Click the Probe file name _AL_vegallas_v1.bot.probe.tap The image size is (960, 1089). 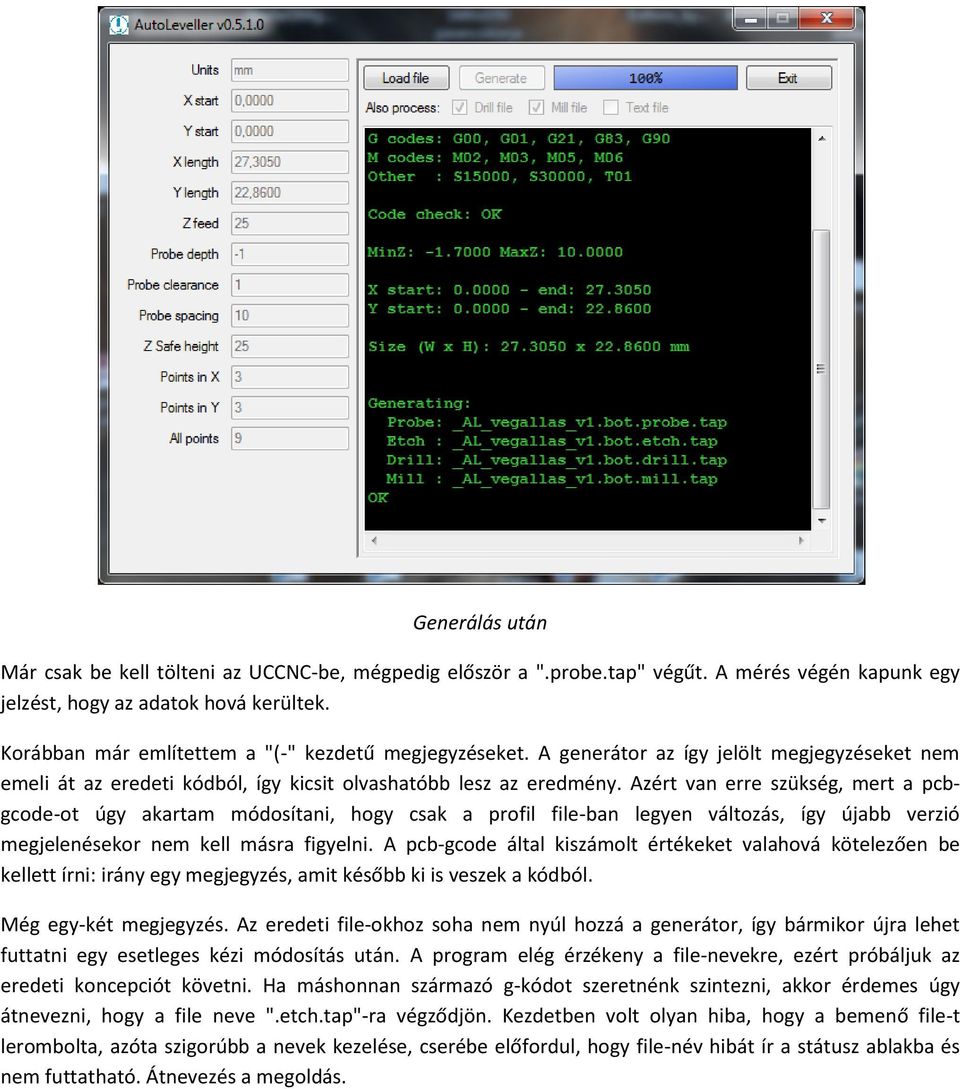[590, 422]
